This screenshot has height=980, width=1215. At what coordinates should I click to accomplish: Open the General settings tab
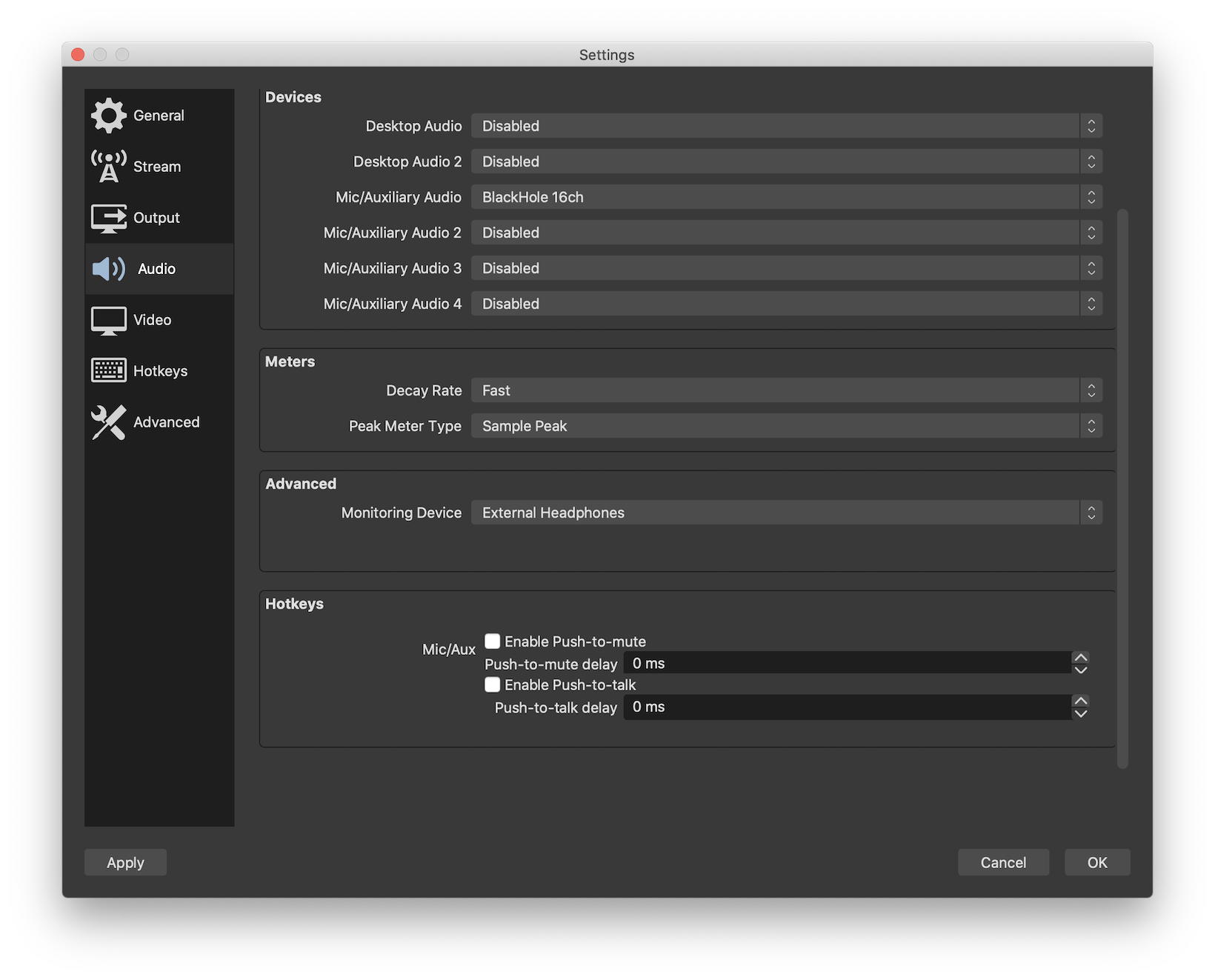coord(159,116)
